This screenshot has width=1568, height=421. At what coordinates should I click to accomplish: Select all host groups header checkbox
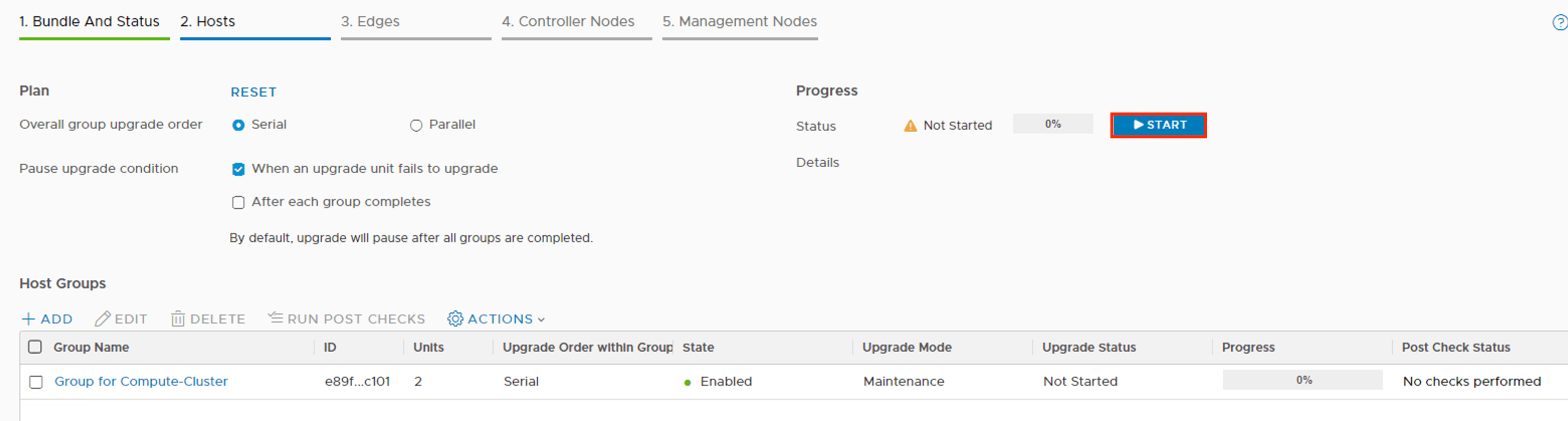(35, 347)
